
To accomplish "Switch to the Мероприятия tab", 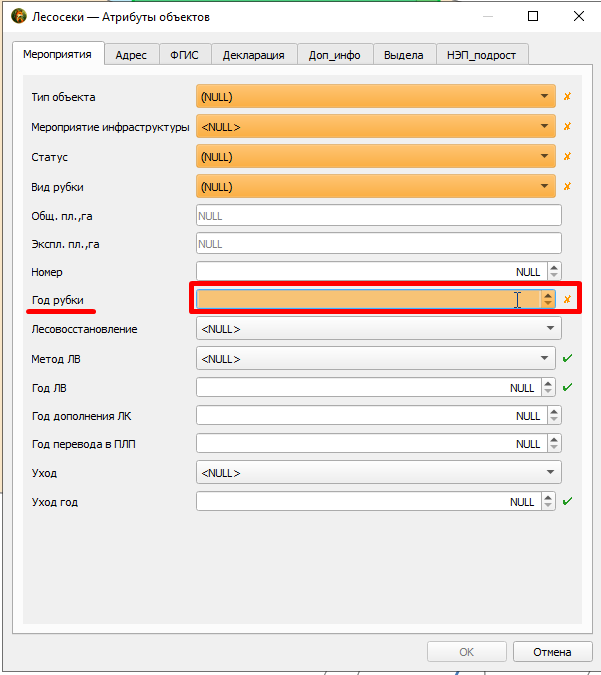I will coord(58,54).
